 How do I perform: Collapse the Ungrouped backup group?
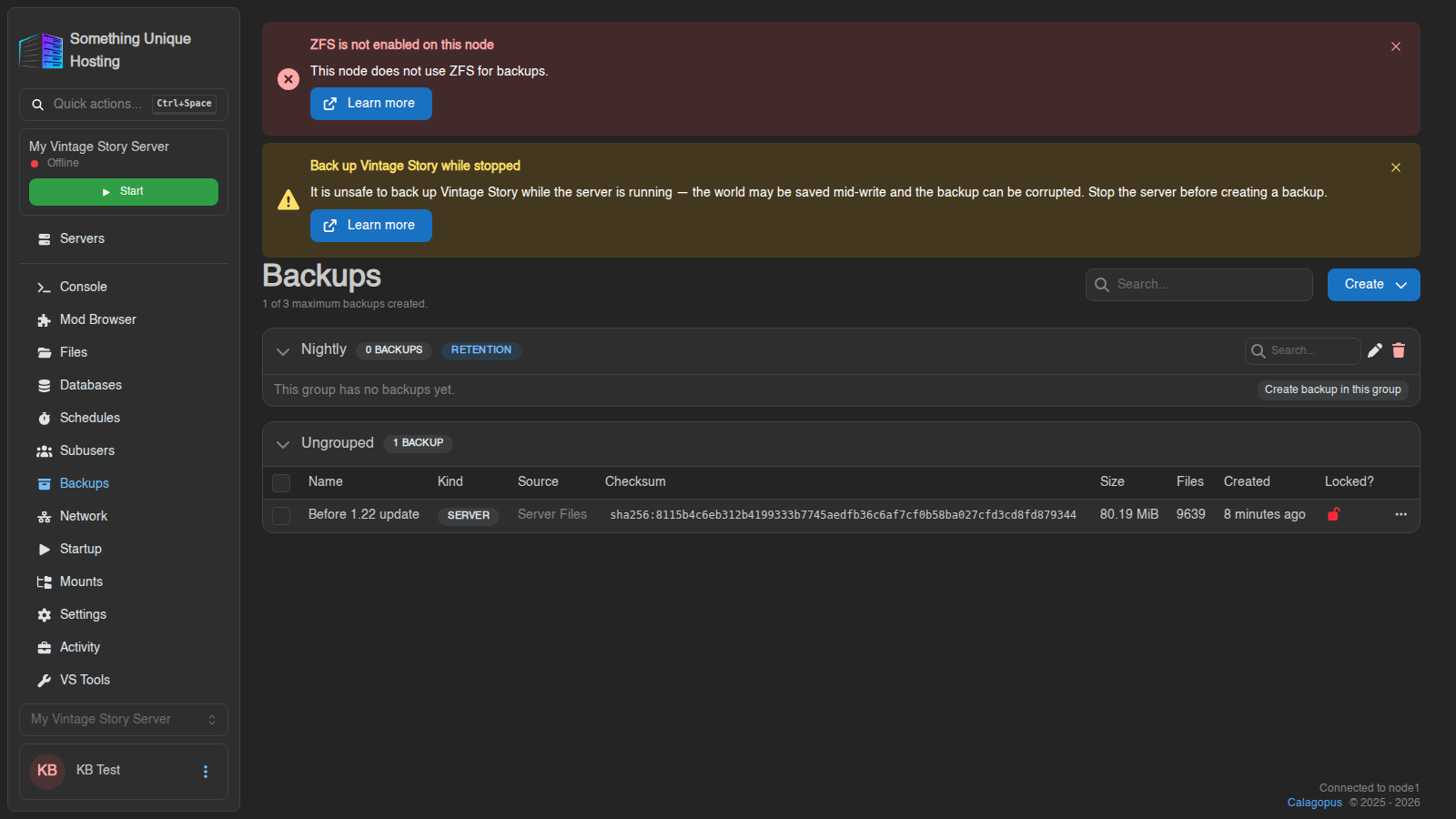(x=283, y=444)
